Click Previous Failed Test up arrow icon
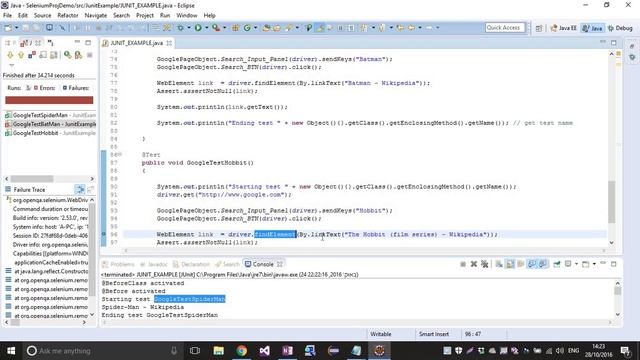Image resolution: width=640 pixels, height=360 pixels. pos(21,55)
